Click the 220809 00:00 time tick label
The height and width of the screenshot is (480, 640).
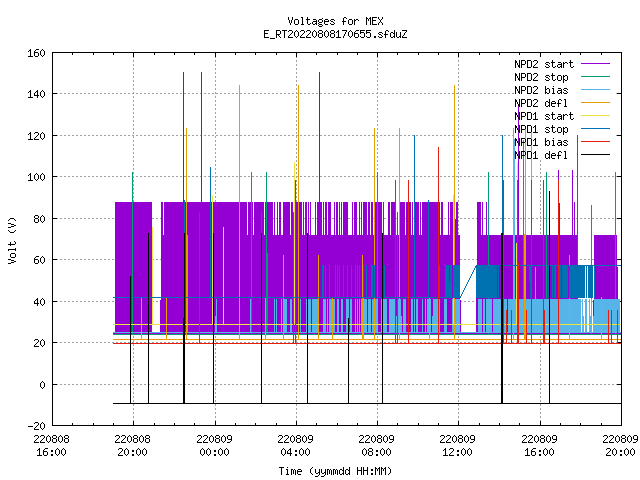coord(214,445)
